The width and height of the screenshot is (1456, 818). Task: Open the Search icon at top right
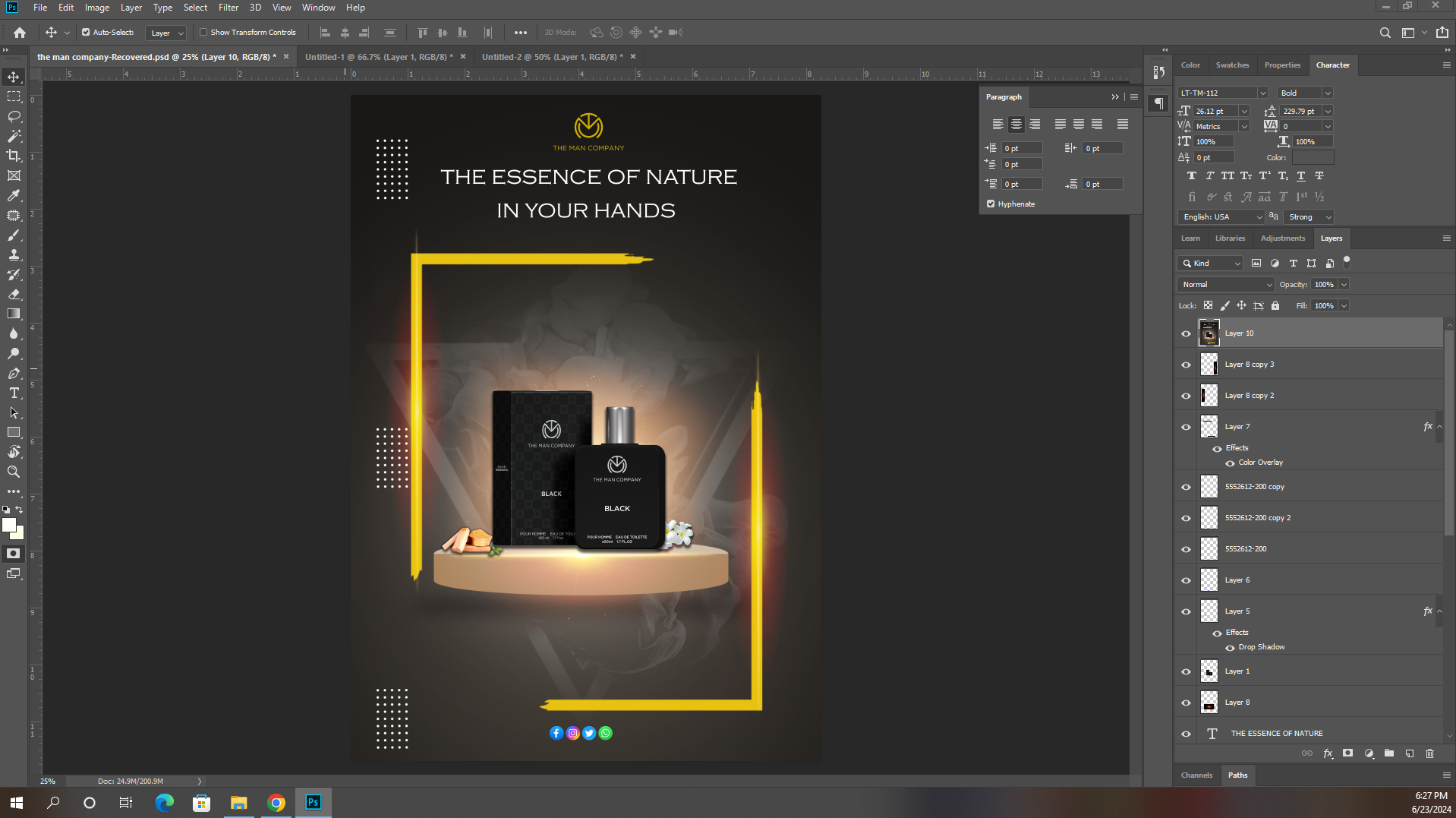[1385, 33]
